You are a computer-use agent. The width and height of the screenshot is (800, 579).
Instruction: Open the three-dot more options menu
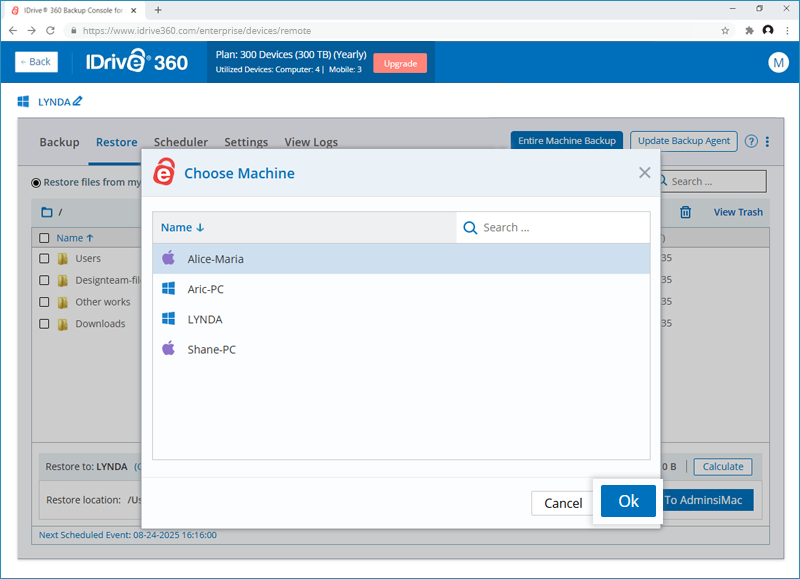coord(767,142)
